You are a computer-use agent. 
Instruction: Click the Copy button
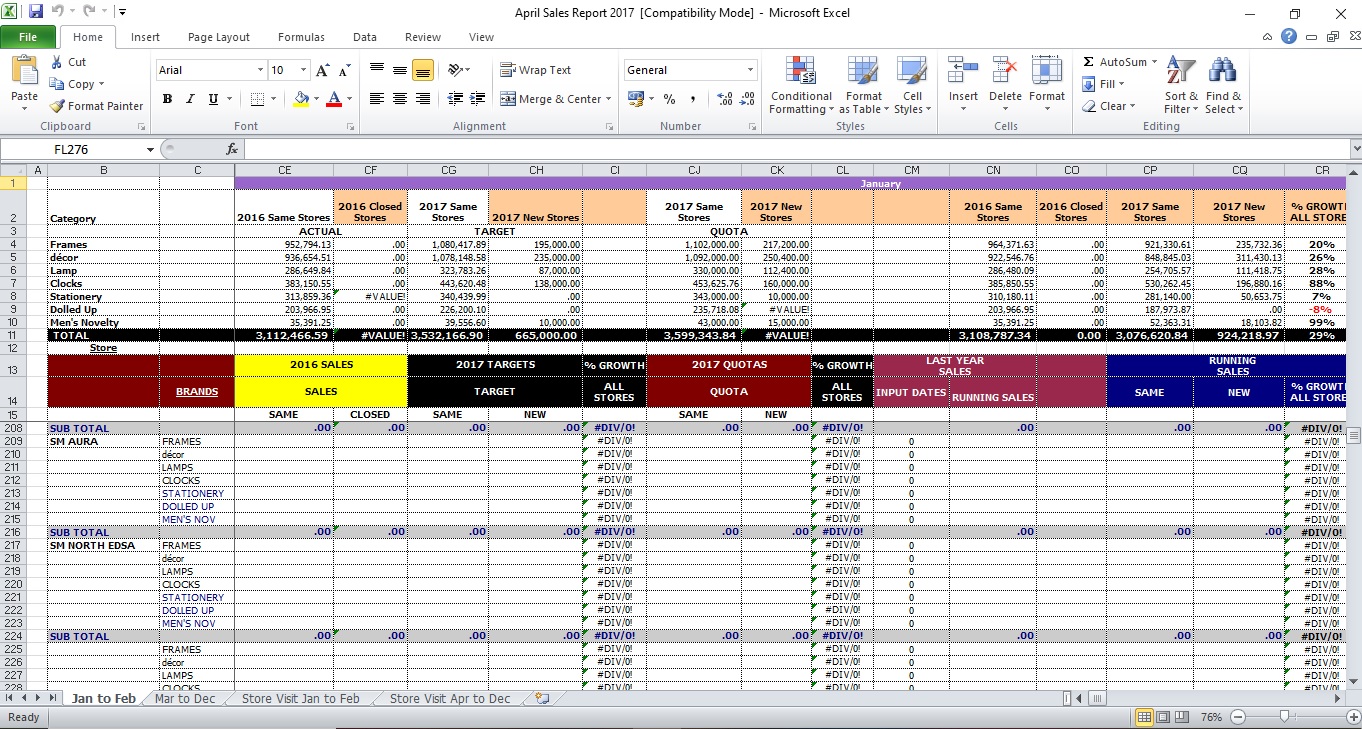76,84
